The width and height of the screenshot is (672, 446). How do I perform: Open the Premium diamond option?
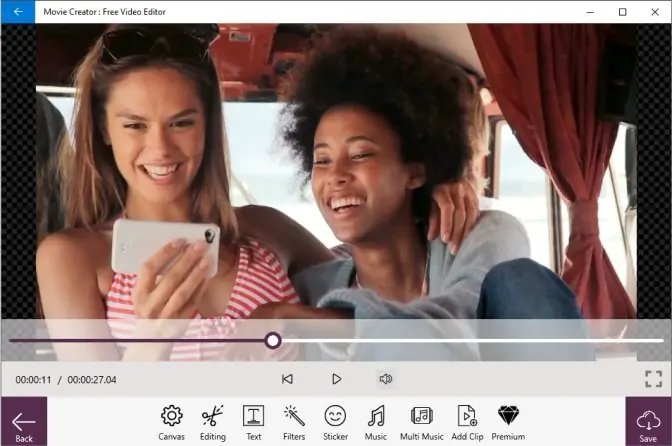pyautogui.click(x=508, y=422)
